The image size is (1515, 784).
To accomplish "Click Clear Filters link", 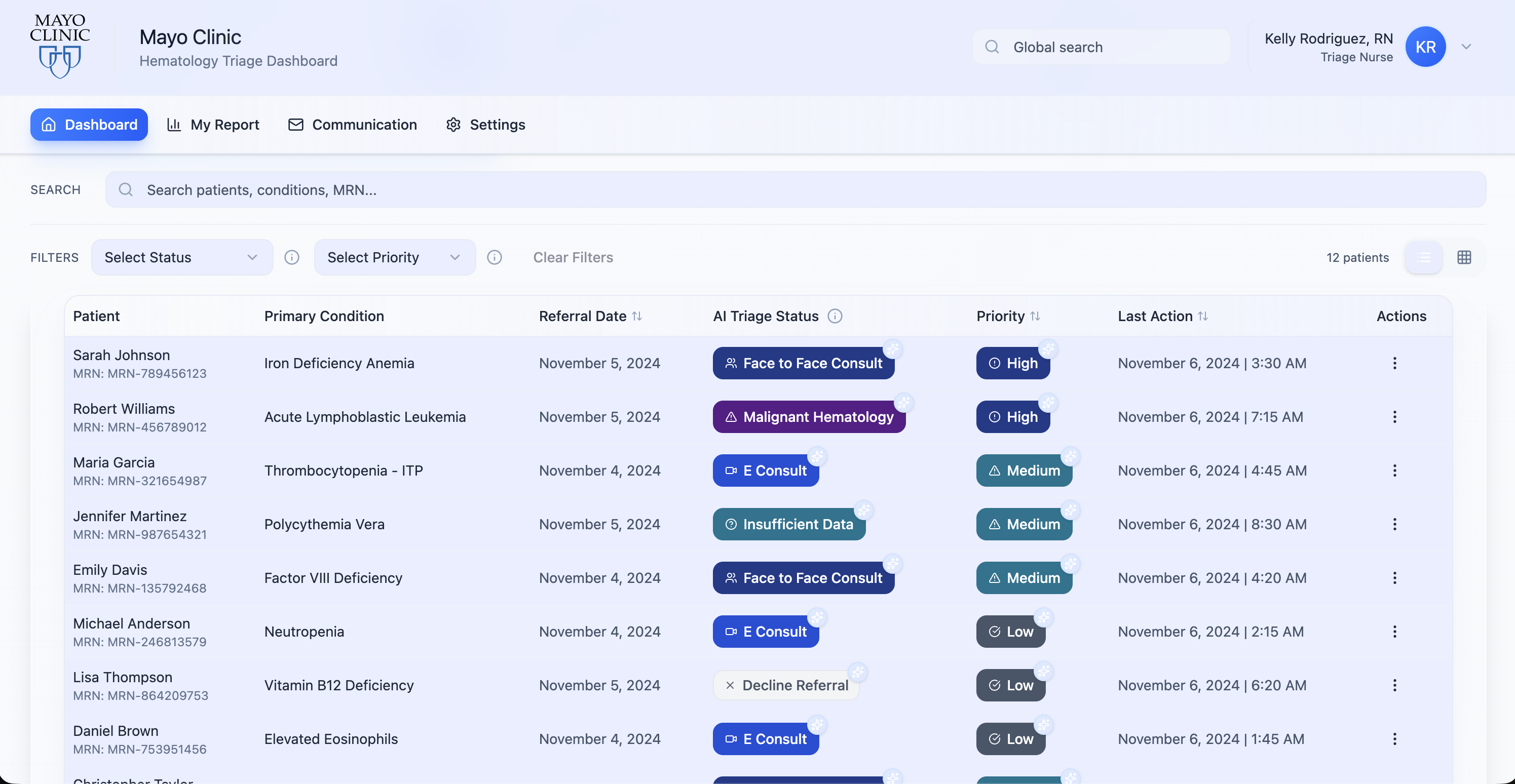I will point(573,257).
